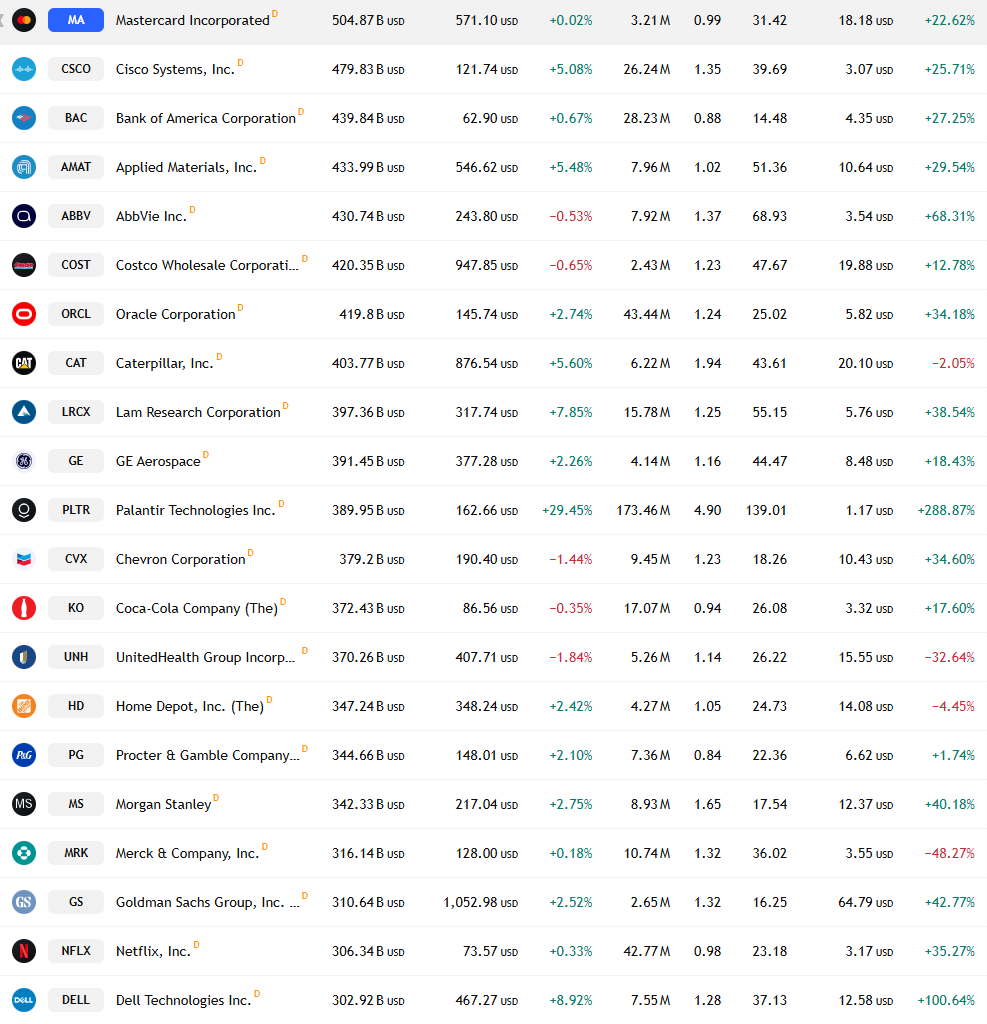Image resolution: width=987 pixels, height=1024 pixels.
Task: Click the Cisco Systems logo icon
Action: click(24, 69)
